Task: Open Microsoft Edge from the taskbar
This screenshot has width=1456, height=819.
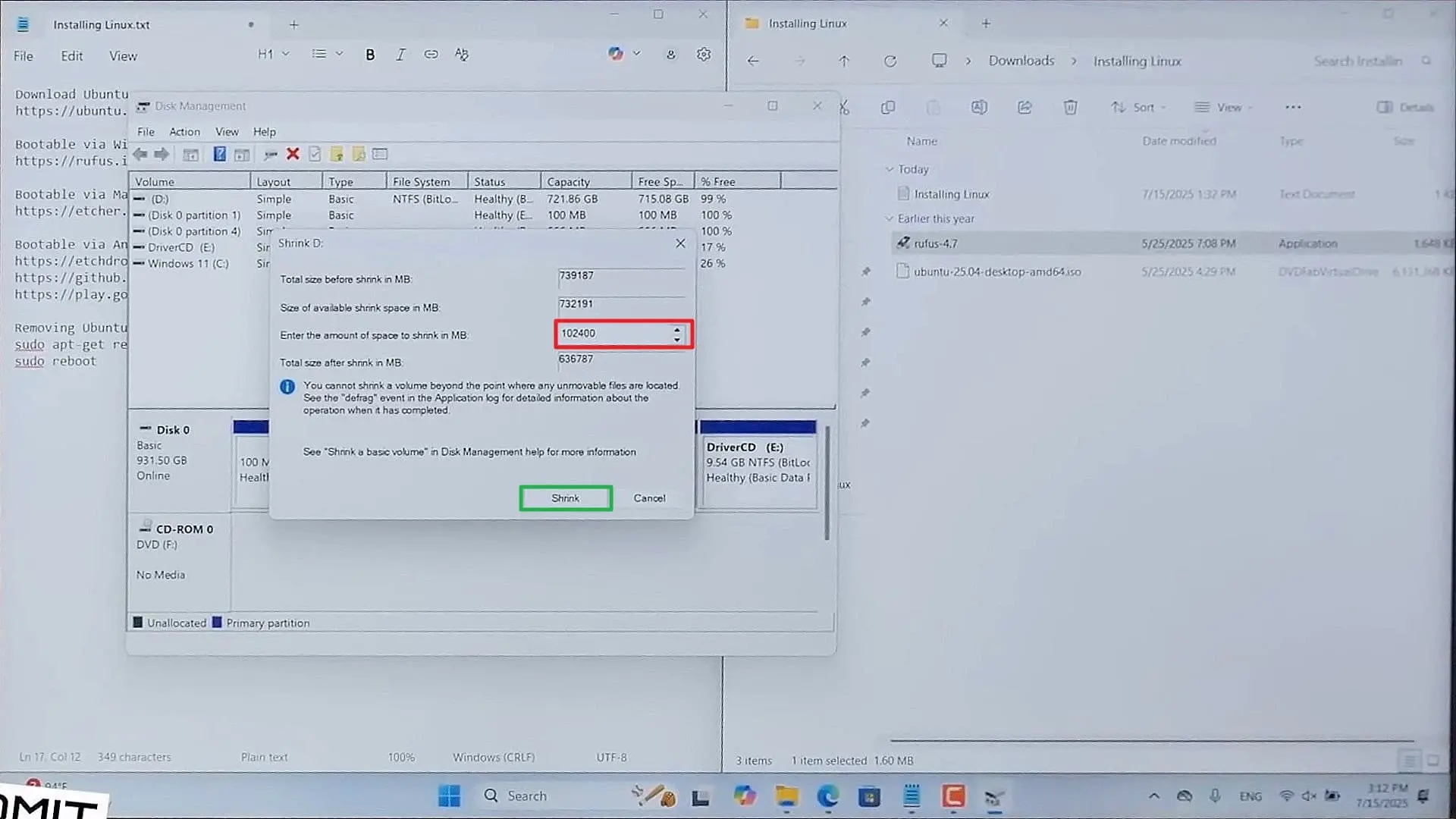Action: (x=827, y=796)
